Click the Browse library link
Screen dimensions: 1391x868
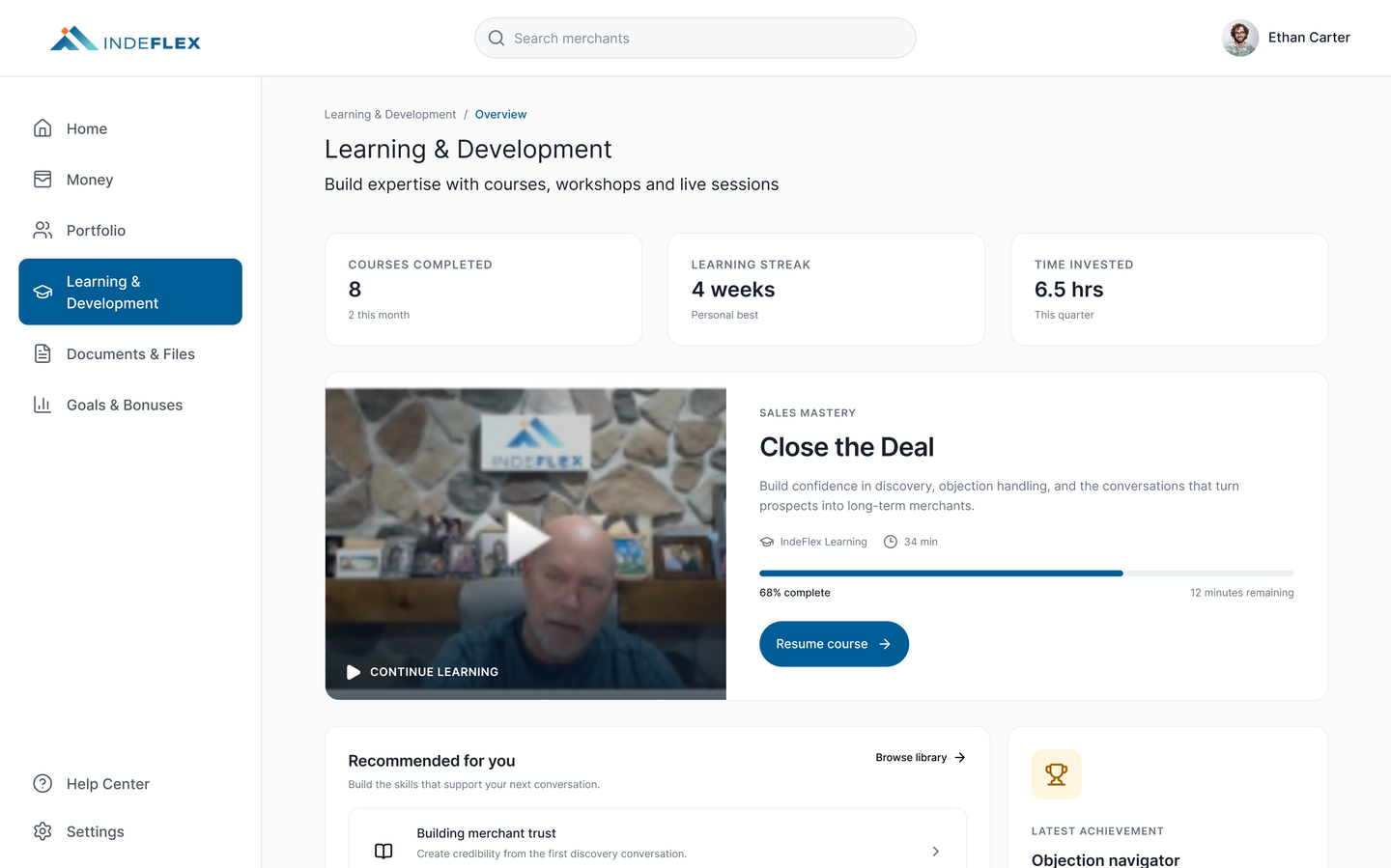pos(921,757)
